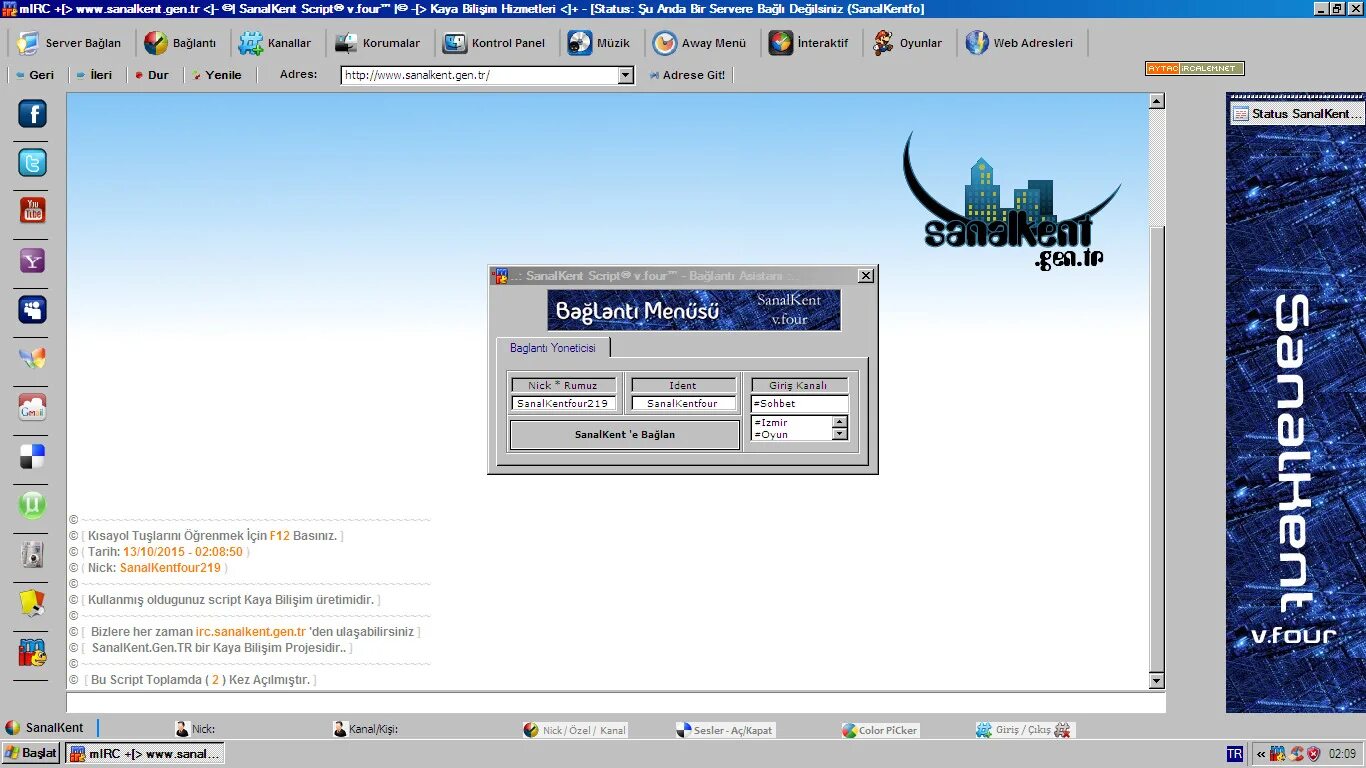Screen dimensions: 1366x768
Task: Click the yellow notes sidebar icon
Action: tap(33, 603)
